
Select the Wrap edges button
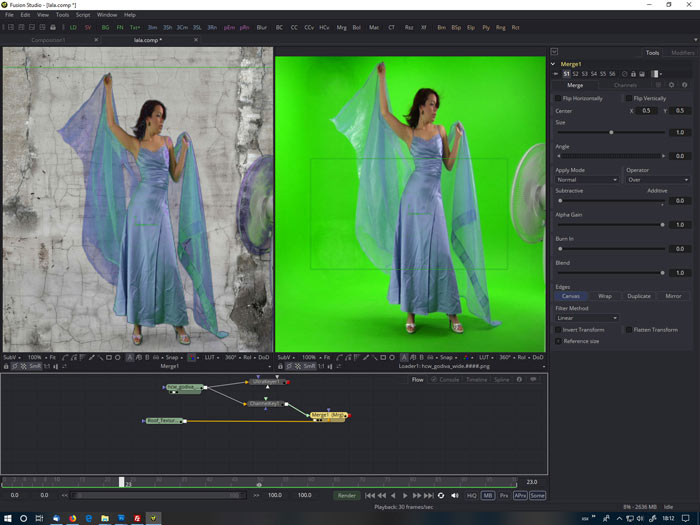coord(604,296)
